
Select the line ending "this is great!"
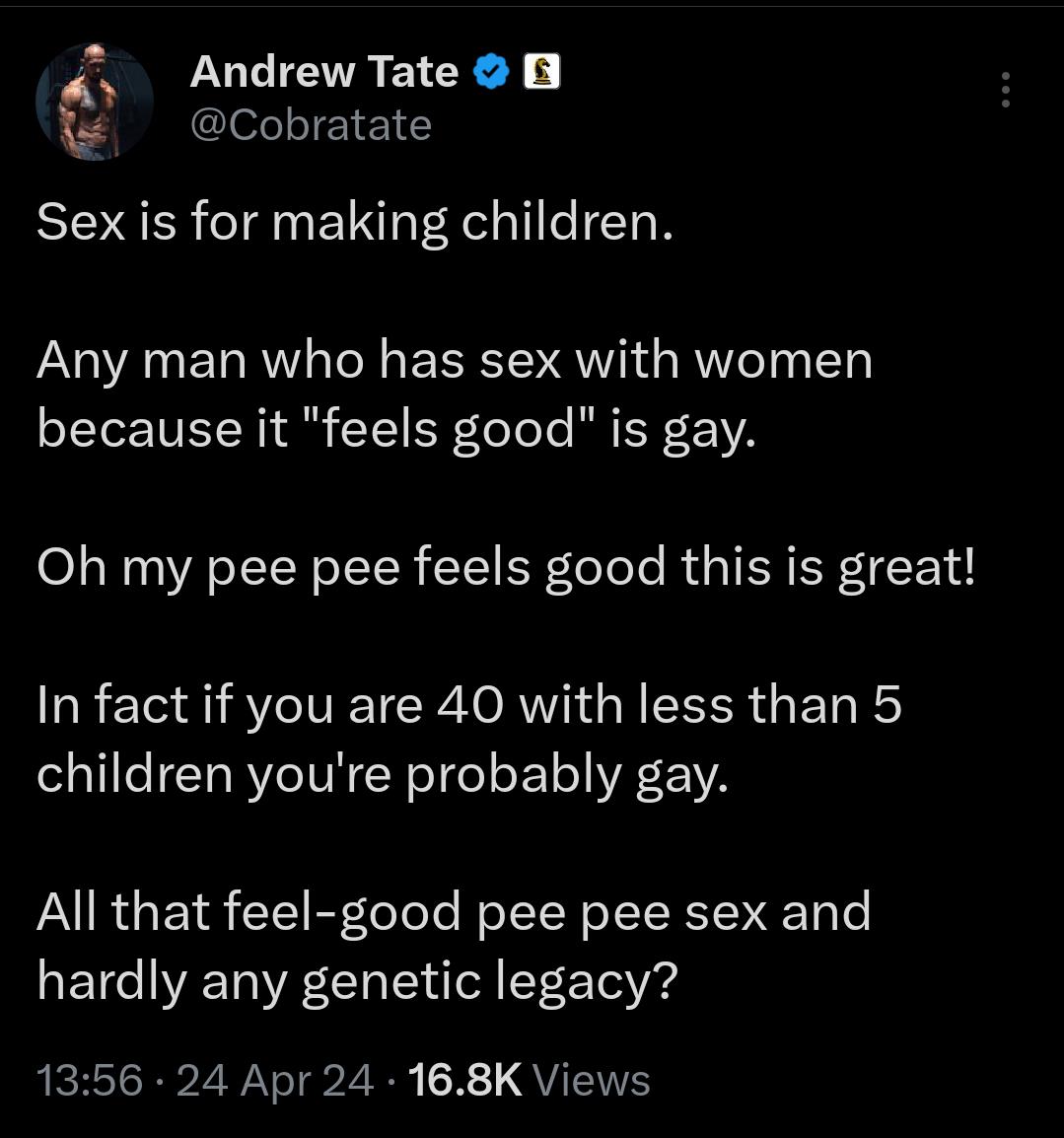(x=506, y=567)
